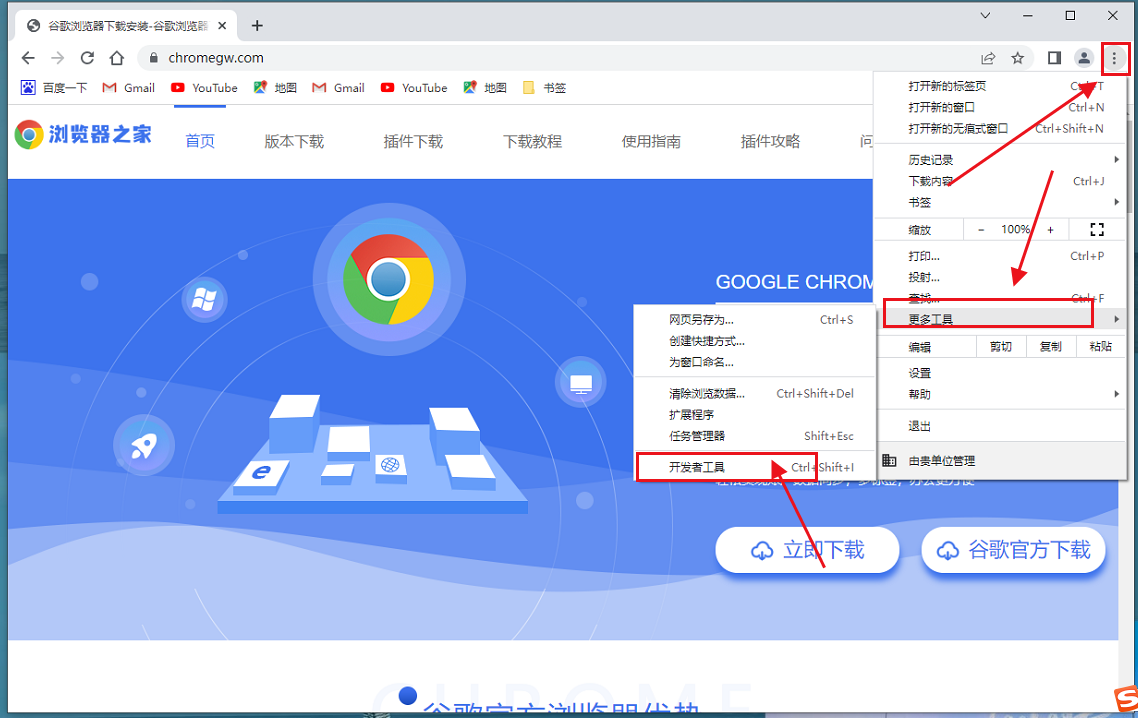
Task: Choose 打印... menu item
Action: [x=1001, y=256]
